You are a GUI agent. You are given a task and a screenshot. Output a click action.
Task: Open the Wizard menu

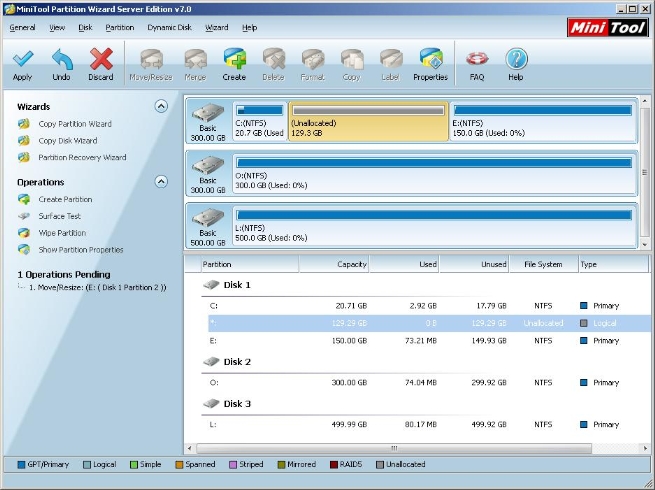(x=216, y=28)
